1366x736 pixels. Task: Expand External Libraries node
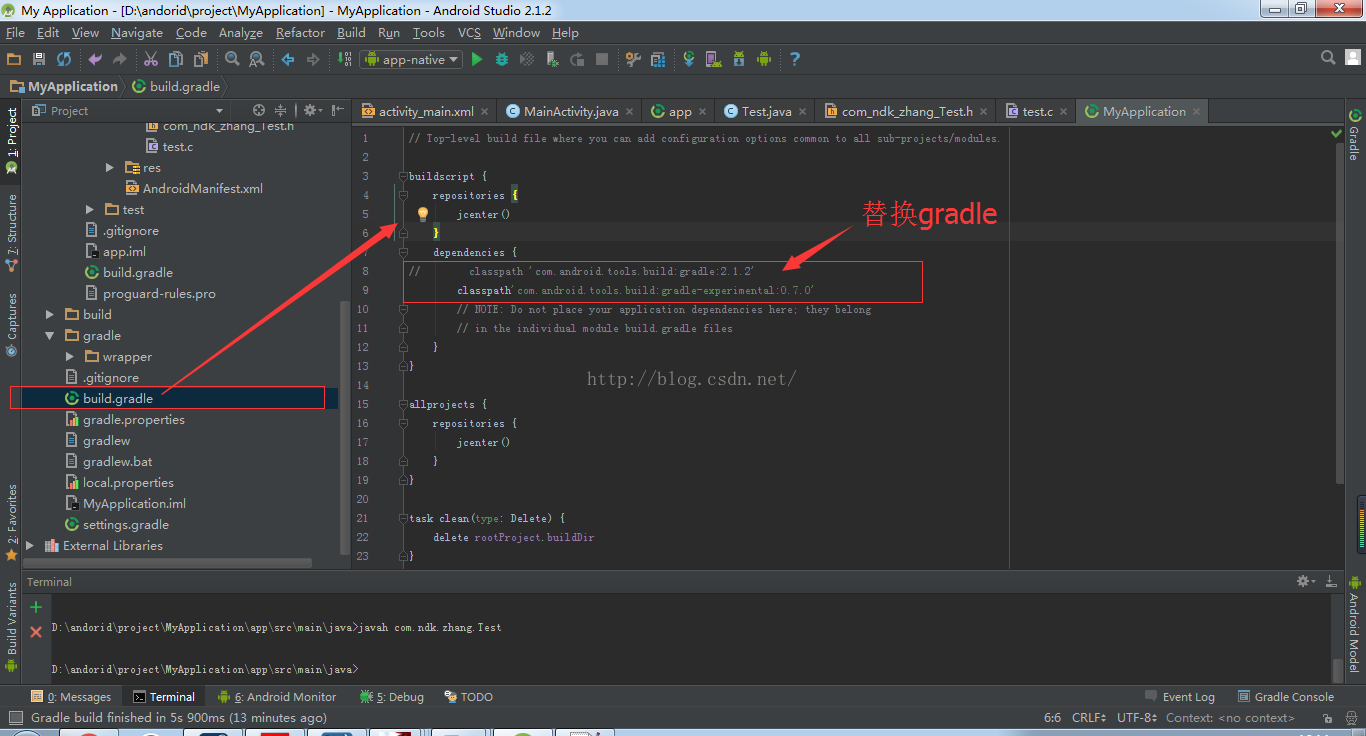tap(30, 545)
